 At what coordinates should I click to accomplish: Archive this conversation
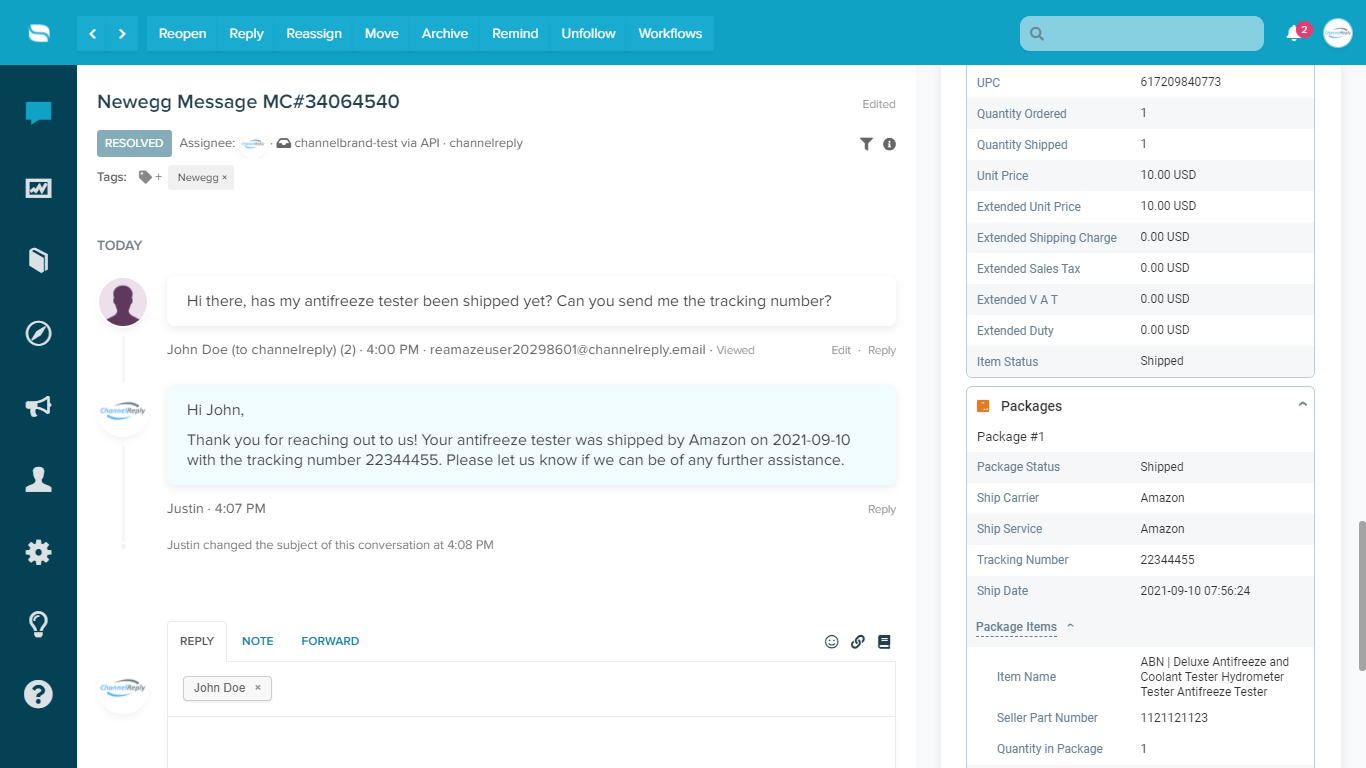(445, 33)
